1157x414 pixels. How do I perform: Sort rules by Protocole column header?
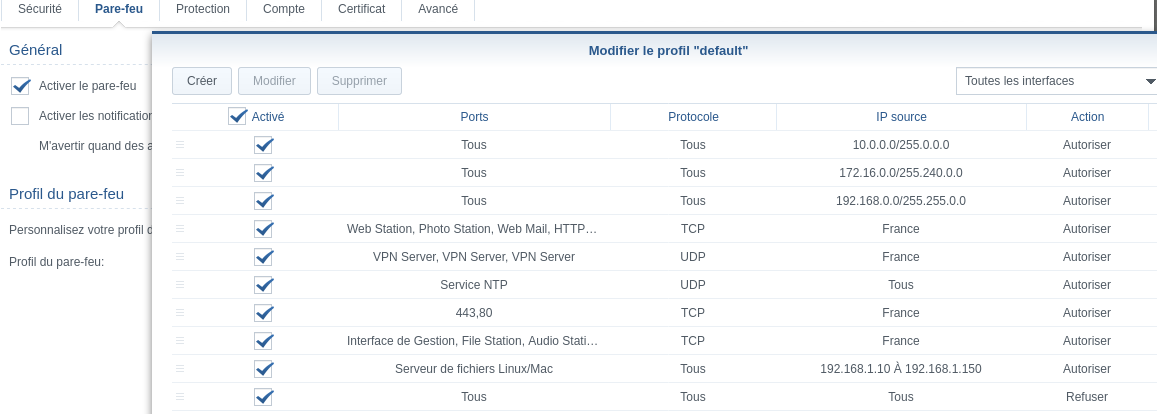[x=693, y=117]
